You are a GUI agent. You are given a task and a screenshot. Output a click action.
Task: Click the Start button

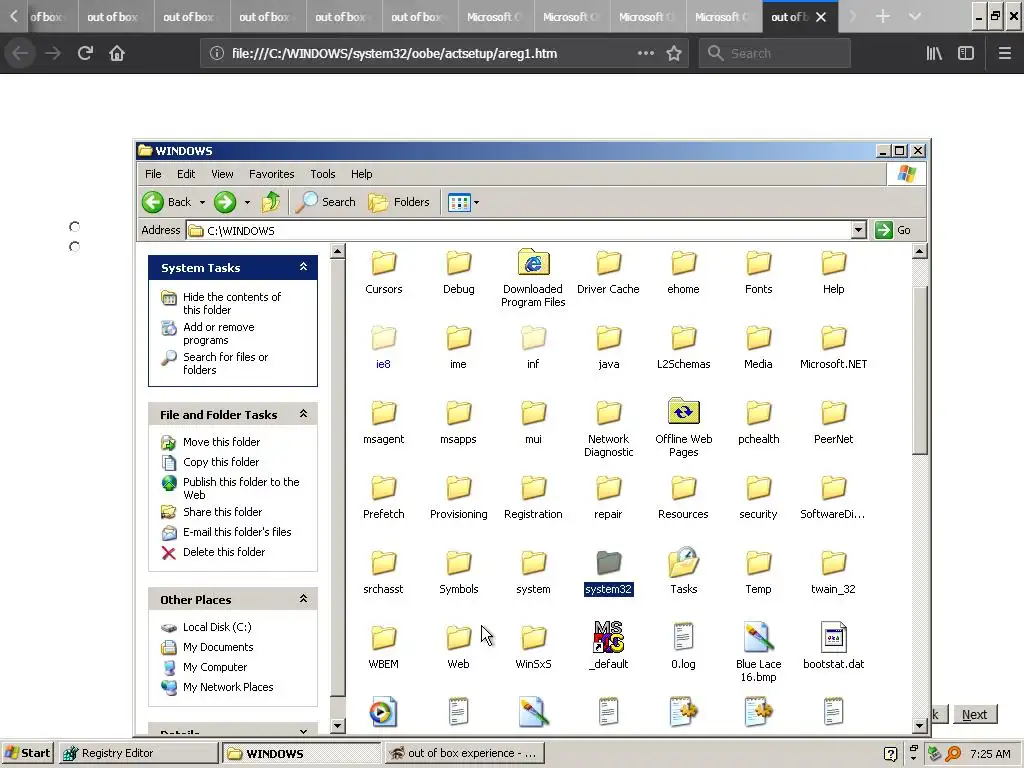coord(28,753)
